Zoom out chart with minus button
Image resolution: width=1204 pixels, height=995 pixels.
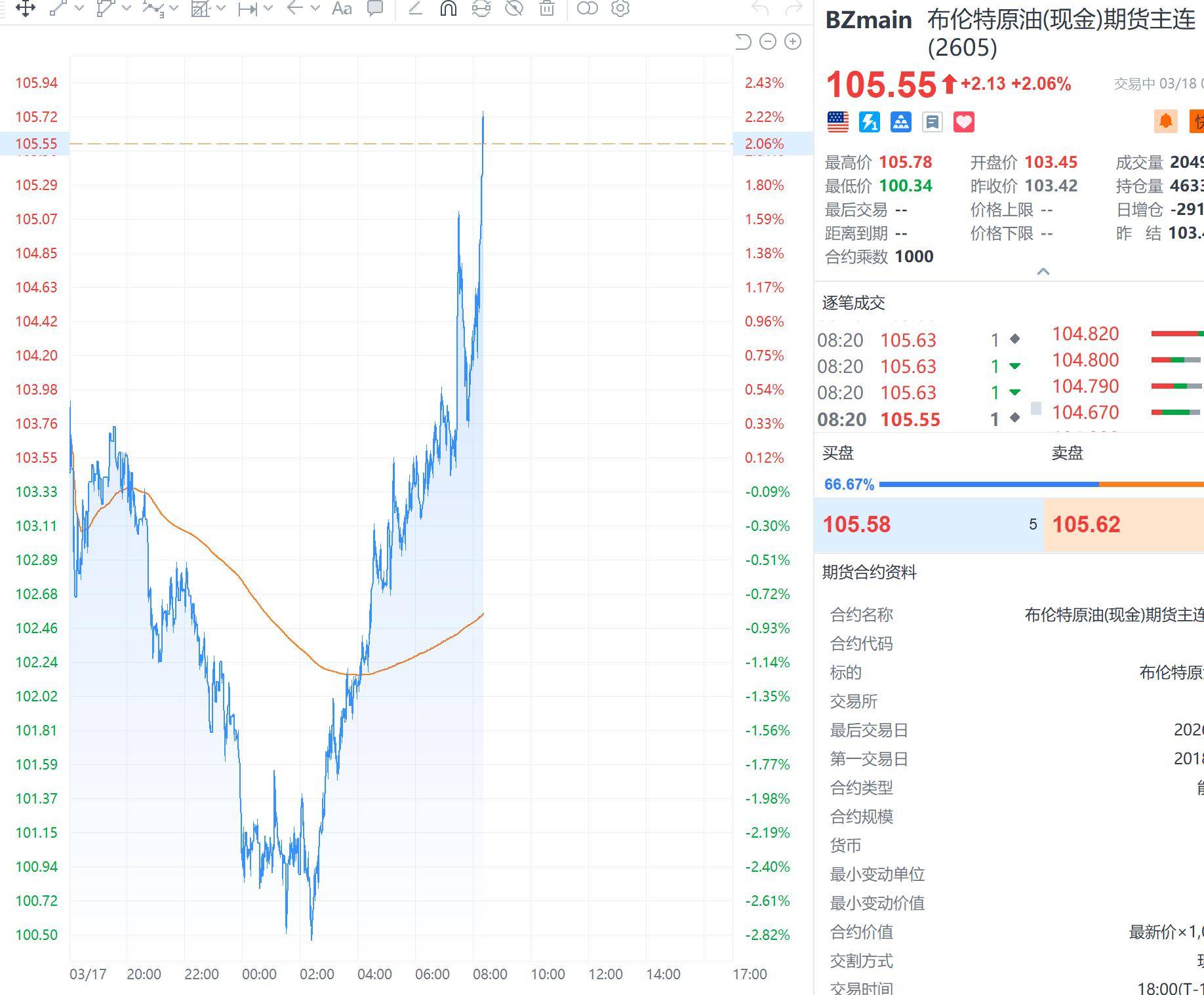click(x=767, y=42)
